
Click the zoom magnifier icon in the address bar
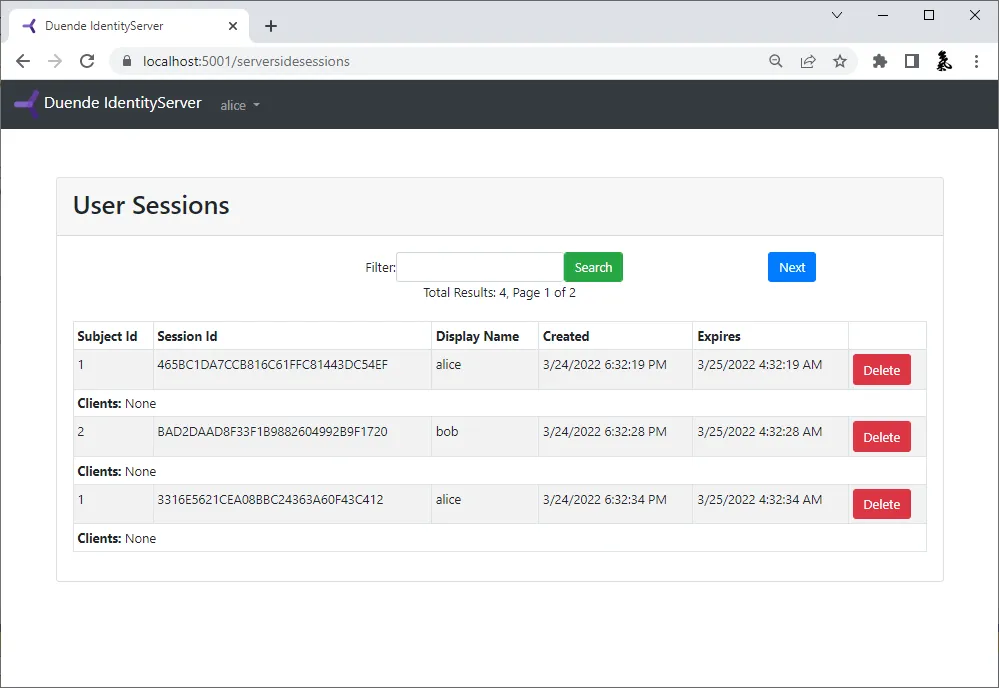pyautogui.click(x=775, y=61)
